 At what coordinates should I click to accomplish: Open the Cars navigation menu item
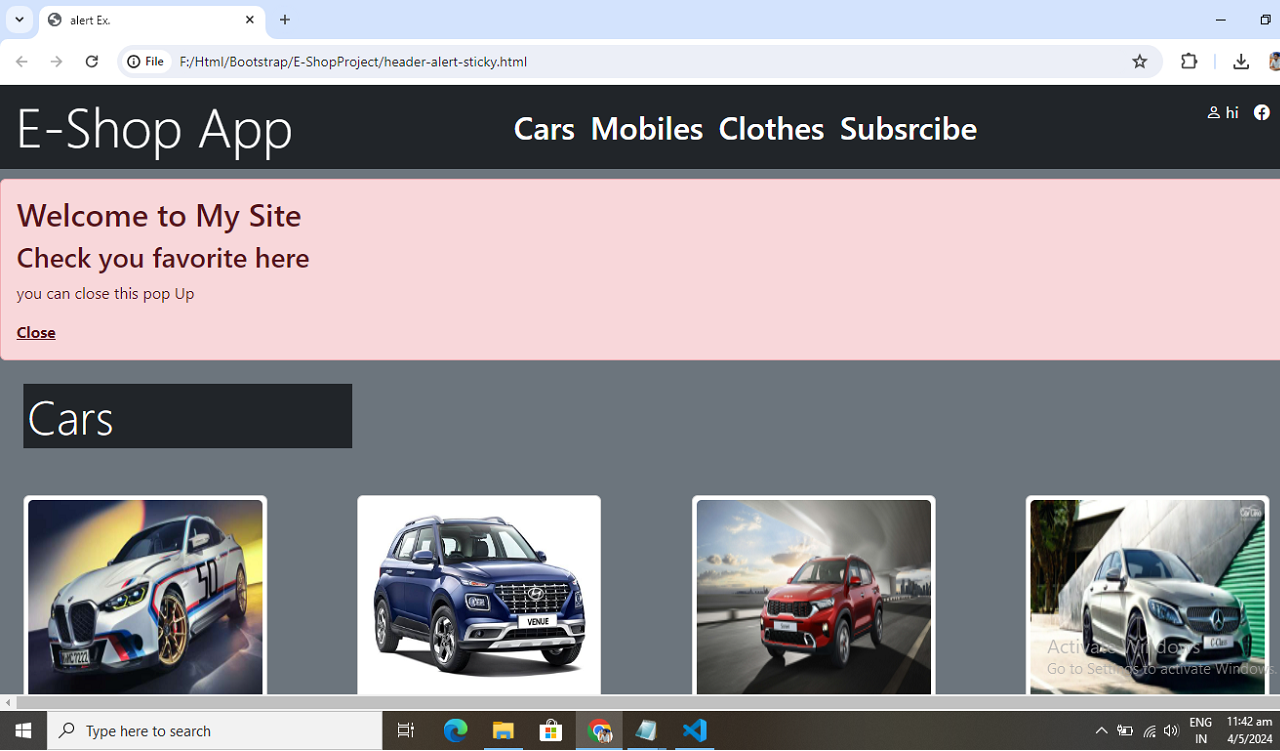click(x=544, y=128)
